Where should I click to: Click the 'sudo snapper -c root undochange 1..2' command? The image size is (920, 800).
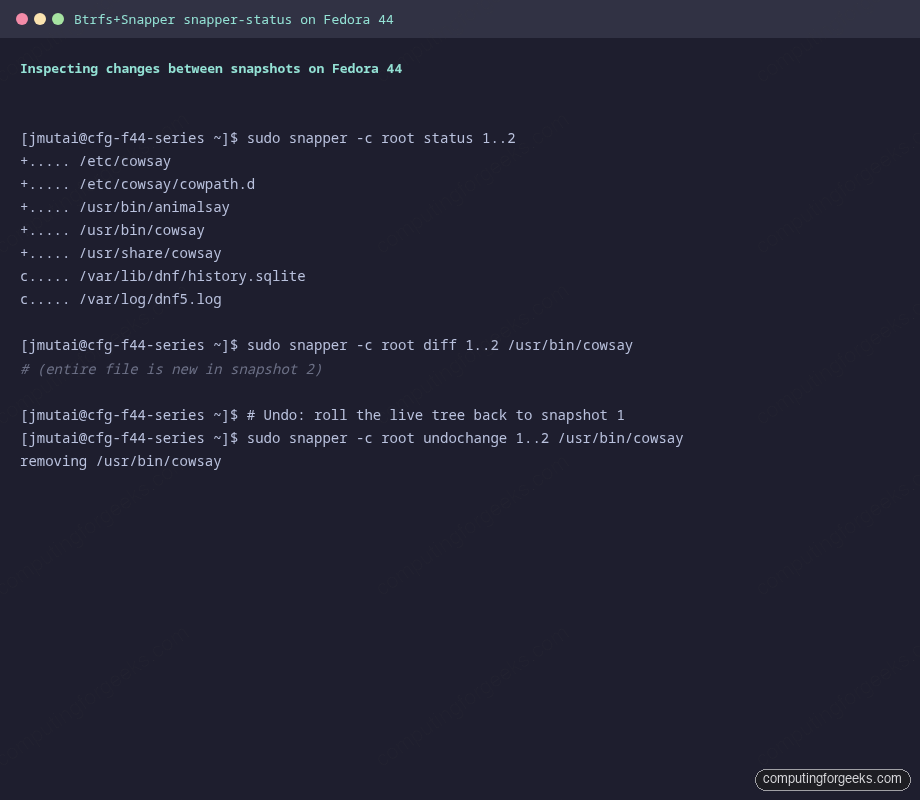(x=465, y=438)
